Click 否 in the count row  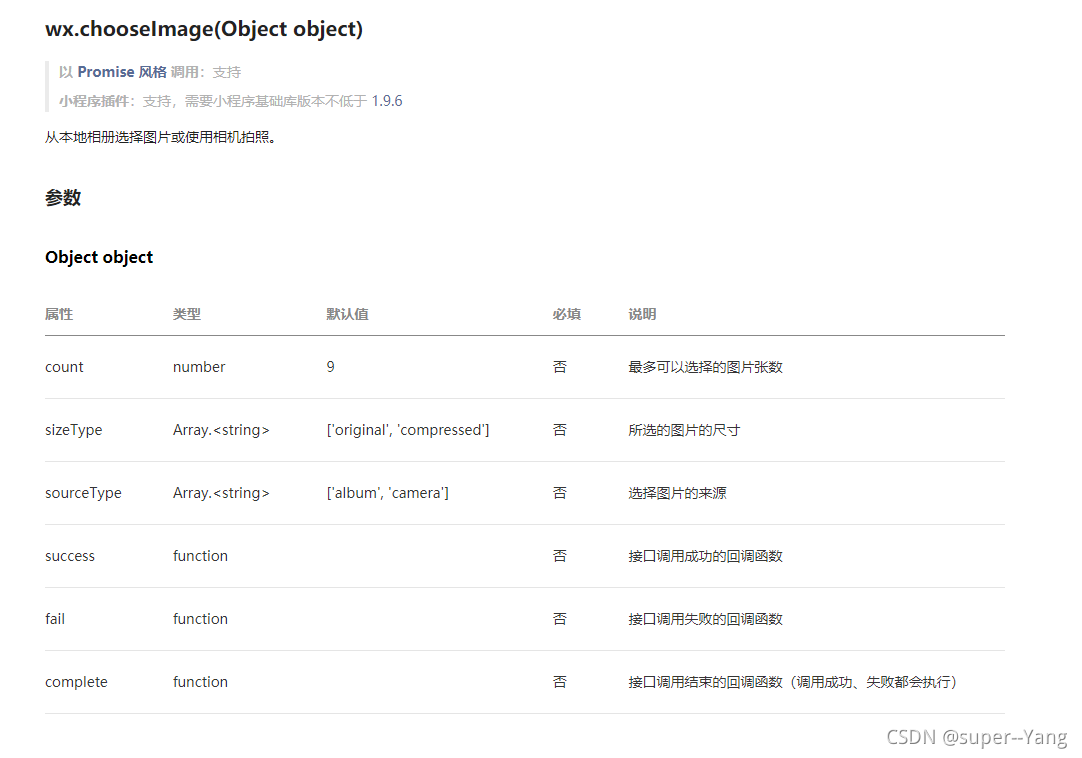pos(560,367)
